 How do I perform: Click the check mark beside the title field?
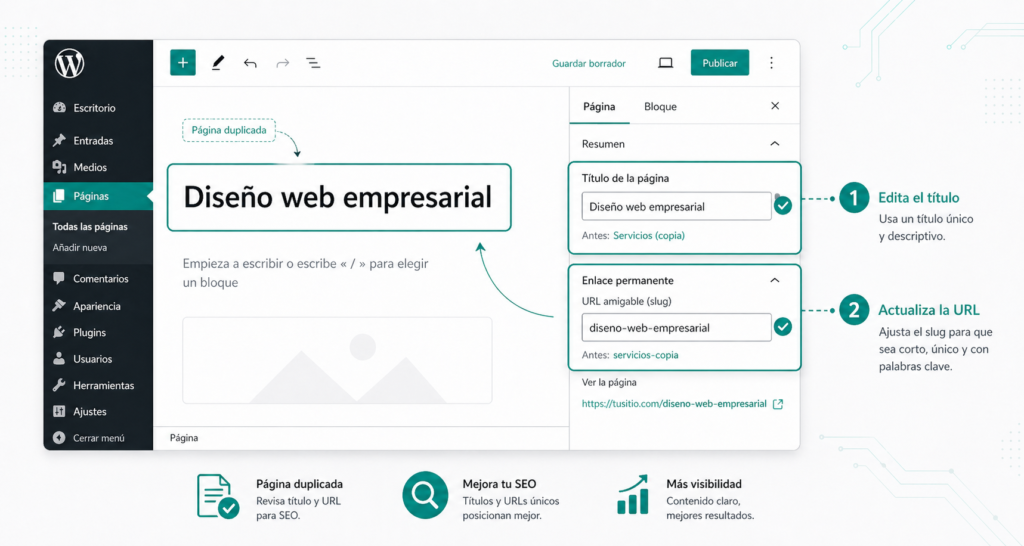pos(782,206)
